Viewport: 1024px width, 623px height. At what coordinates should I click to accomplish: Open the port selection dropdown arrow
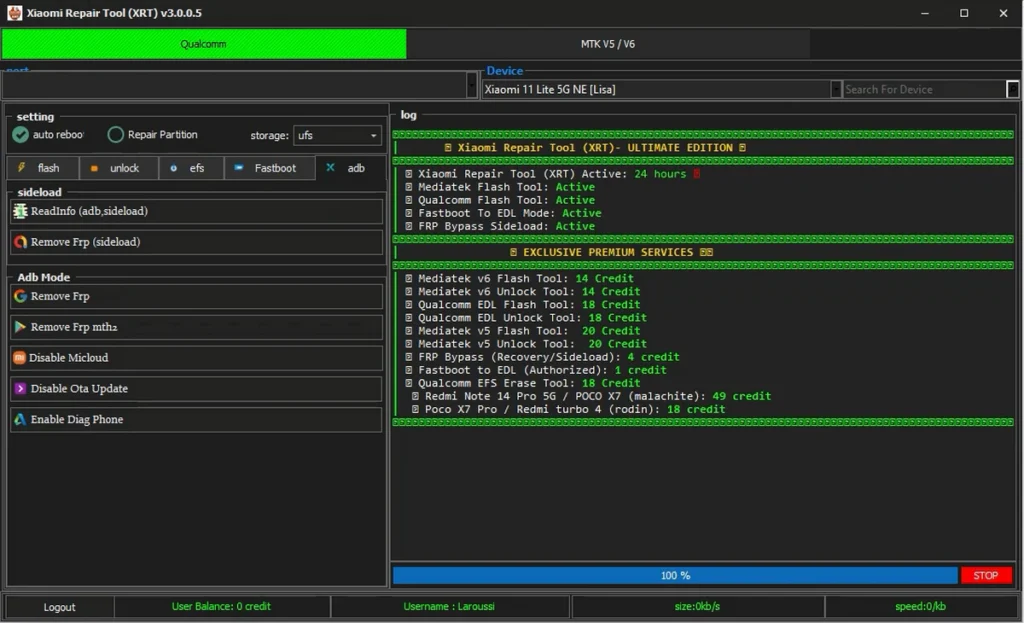(x=472, y=86)
